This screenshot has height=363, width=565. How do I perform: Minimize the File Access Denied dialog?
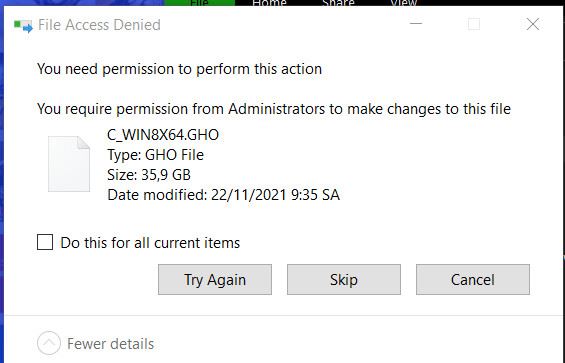(416, 24)
